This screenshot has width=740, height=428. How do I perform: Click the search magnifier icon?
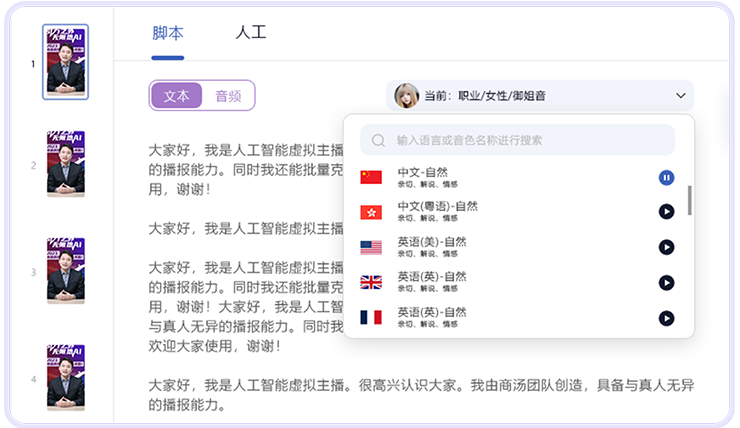pyautogui.click(x=379, y=141)
